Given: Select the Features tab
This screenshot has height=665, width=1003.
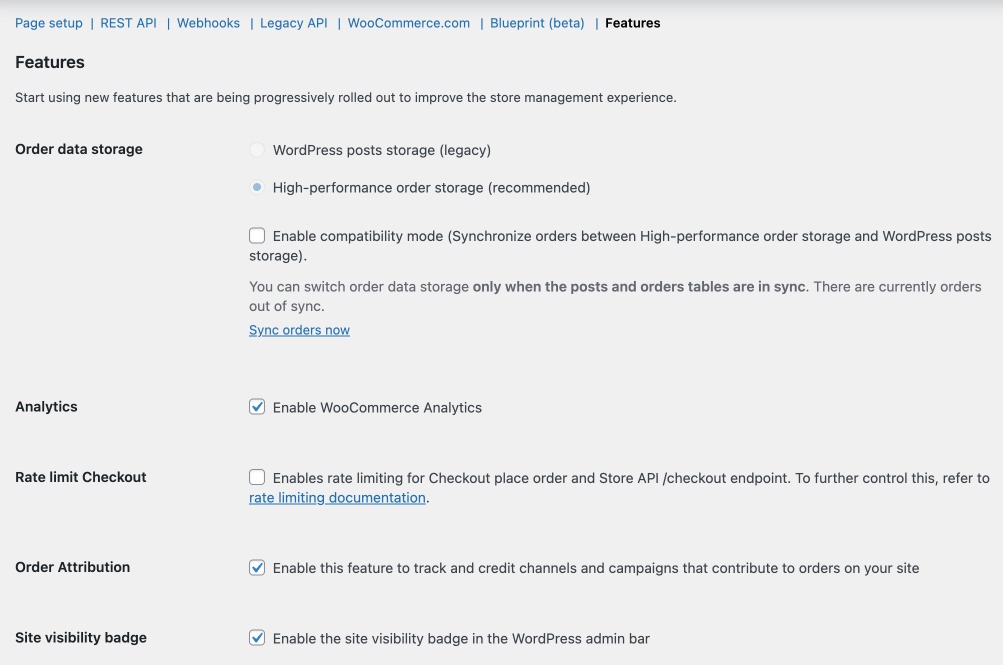Looking at the screenshot, I should click(632, 23).
